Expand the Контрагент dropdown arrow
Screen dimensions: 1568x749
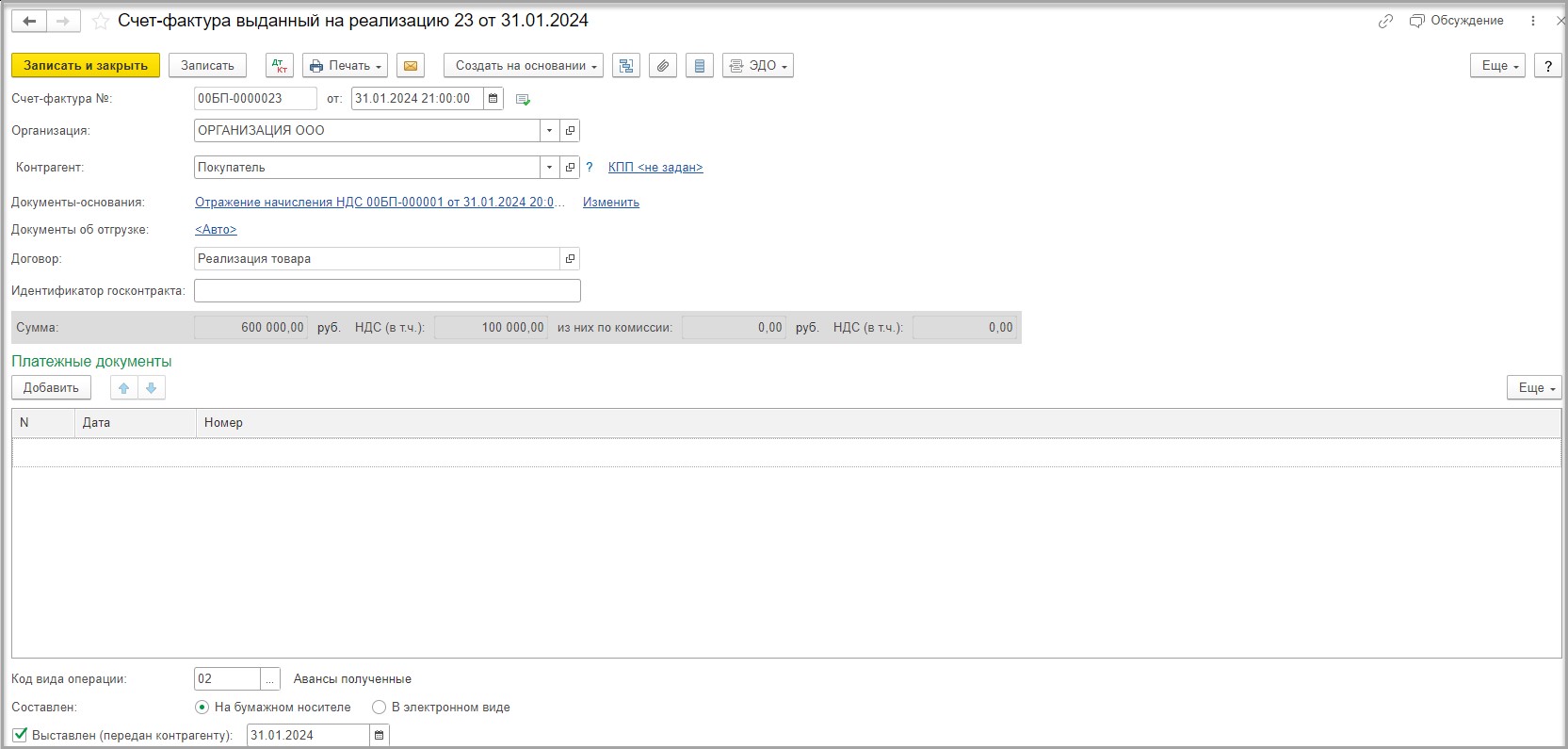(x=550, y=167)
